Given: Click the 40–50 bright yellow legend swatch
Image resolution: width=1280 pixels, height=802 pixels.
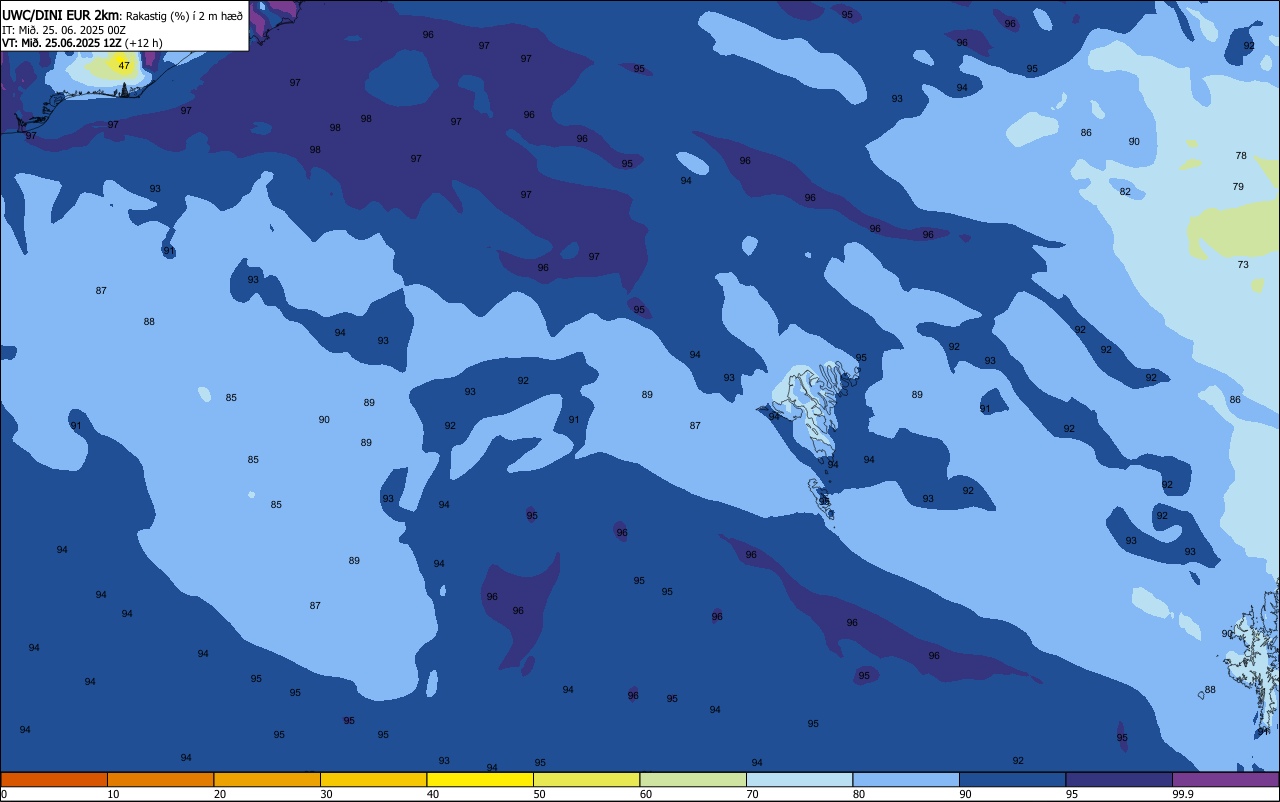Looking at the screenshot, I should click(480, 779).
